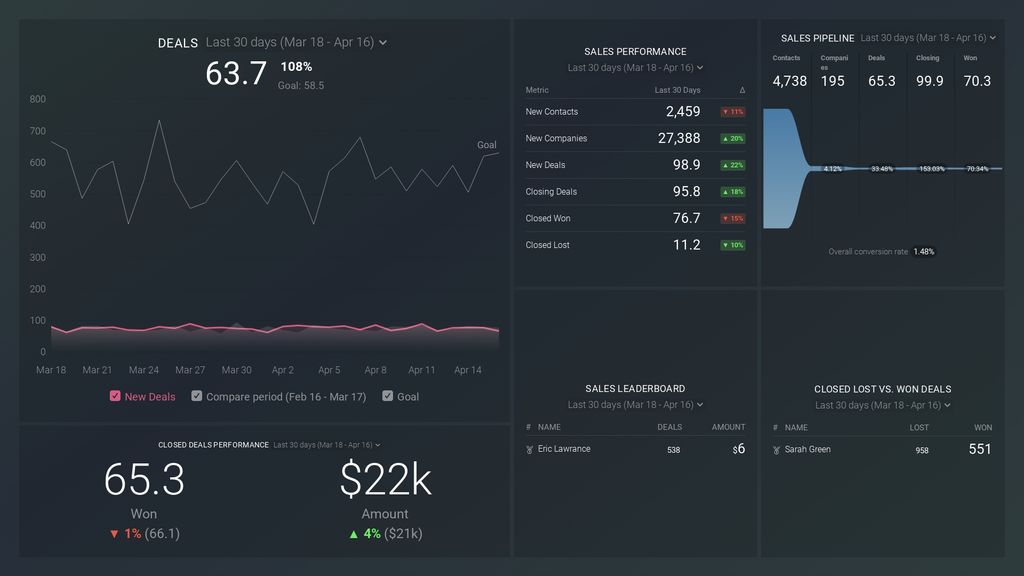Click the New Contacts red 11% badge
This screenshot has height=576, width=1024.
pyautogui.click(x=733, y=112)
